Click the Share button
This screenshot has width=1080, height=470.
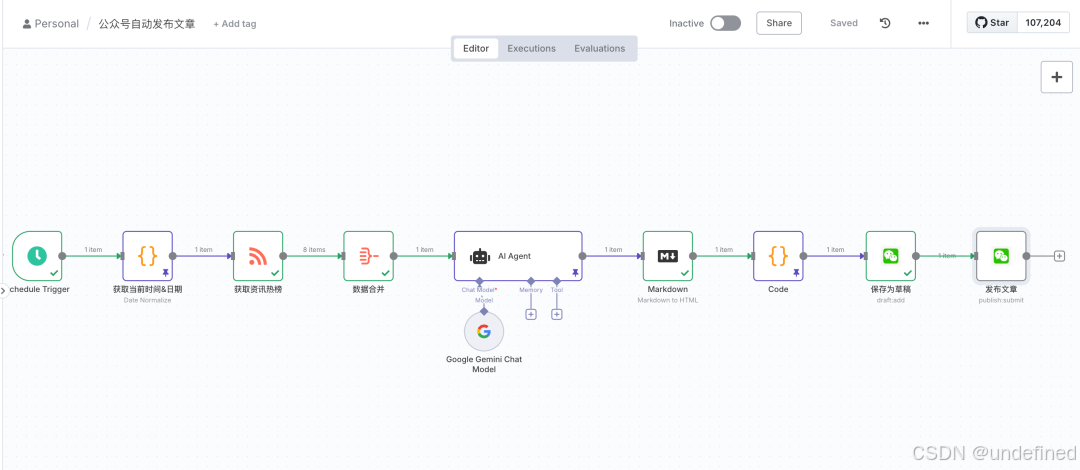[779, 23]
